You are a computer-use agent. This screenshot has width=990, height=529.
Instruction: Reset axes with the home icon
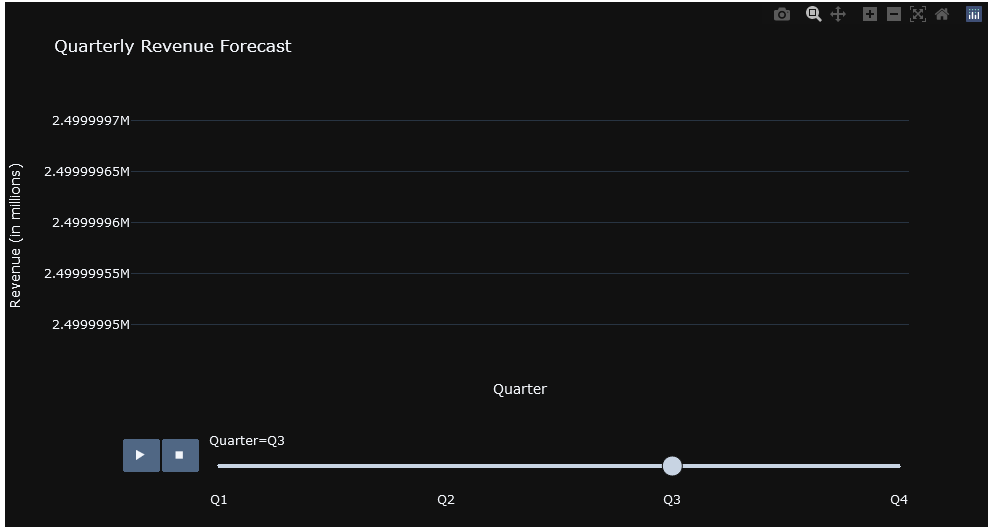pyautogui.click(x=942, y=15)
